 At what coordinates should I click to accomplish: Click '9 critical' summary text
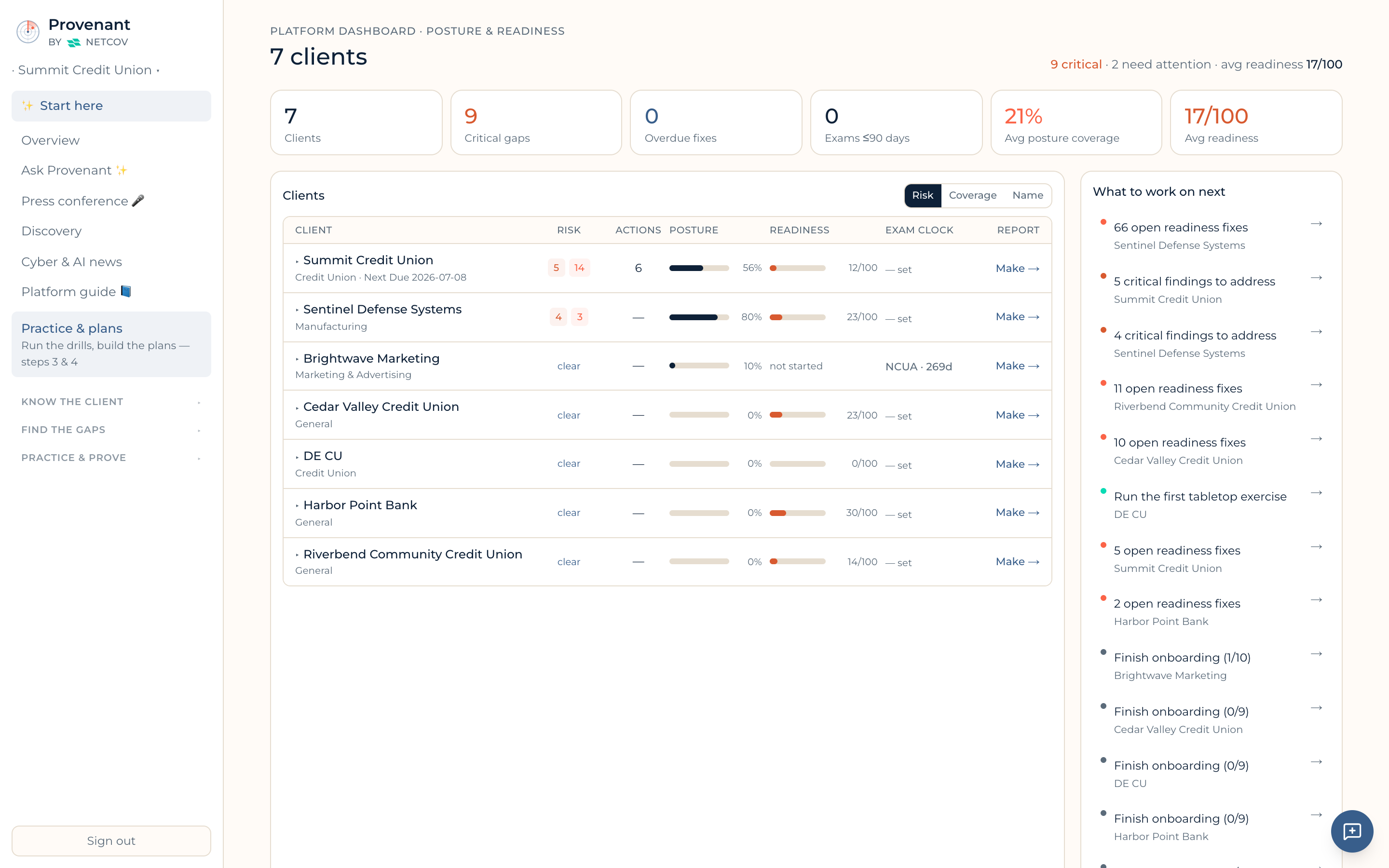(x=1076, y=64)
